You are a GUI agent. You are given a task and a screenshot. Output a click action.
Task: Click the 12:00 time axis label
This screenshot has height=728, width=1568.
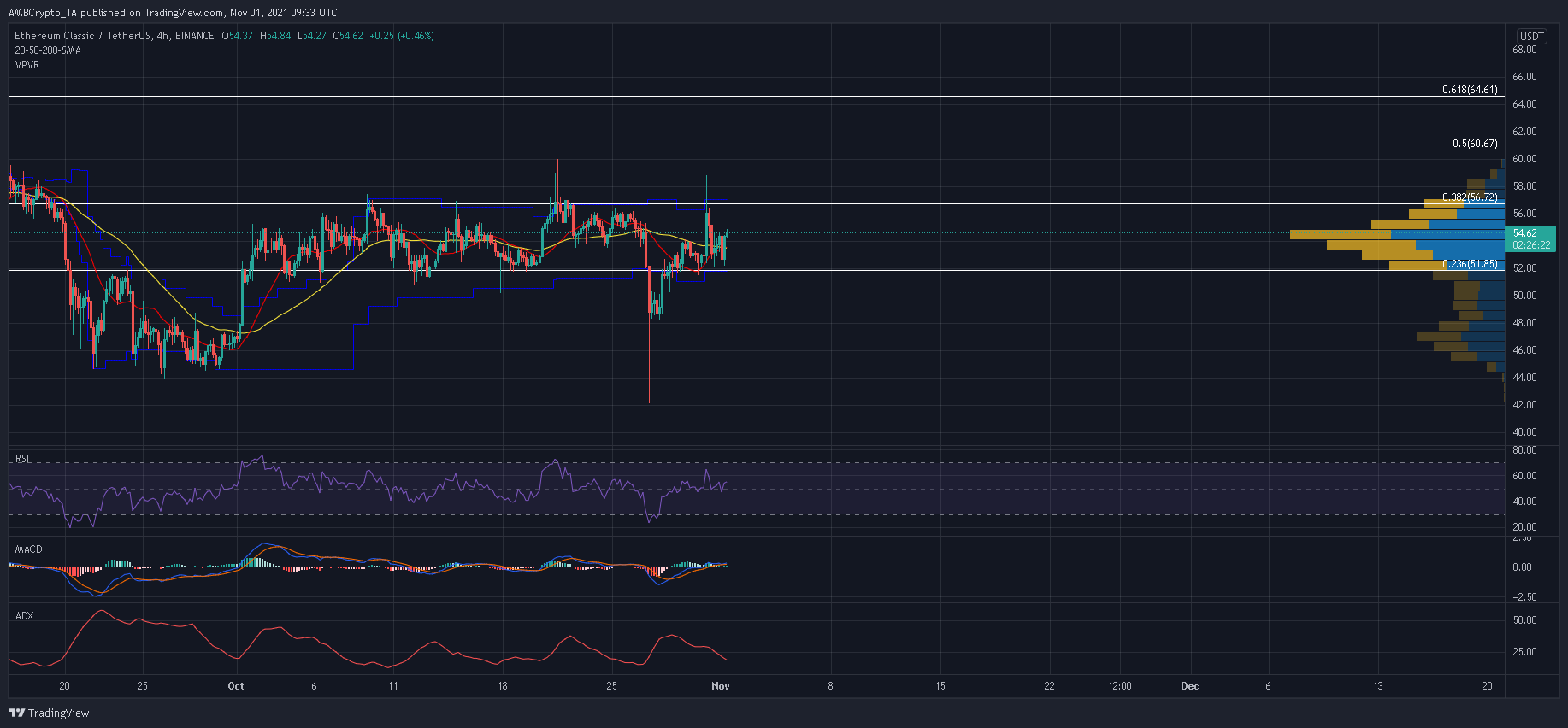1119,686
